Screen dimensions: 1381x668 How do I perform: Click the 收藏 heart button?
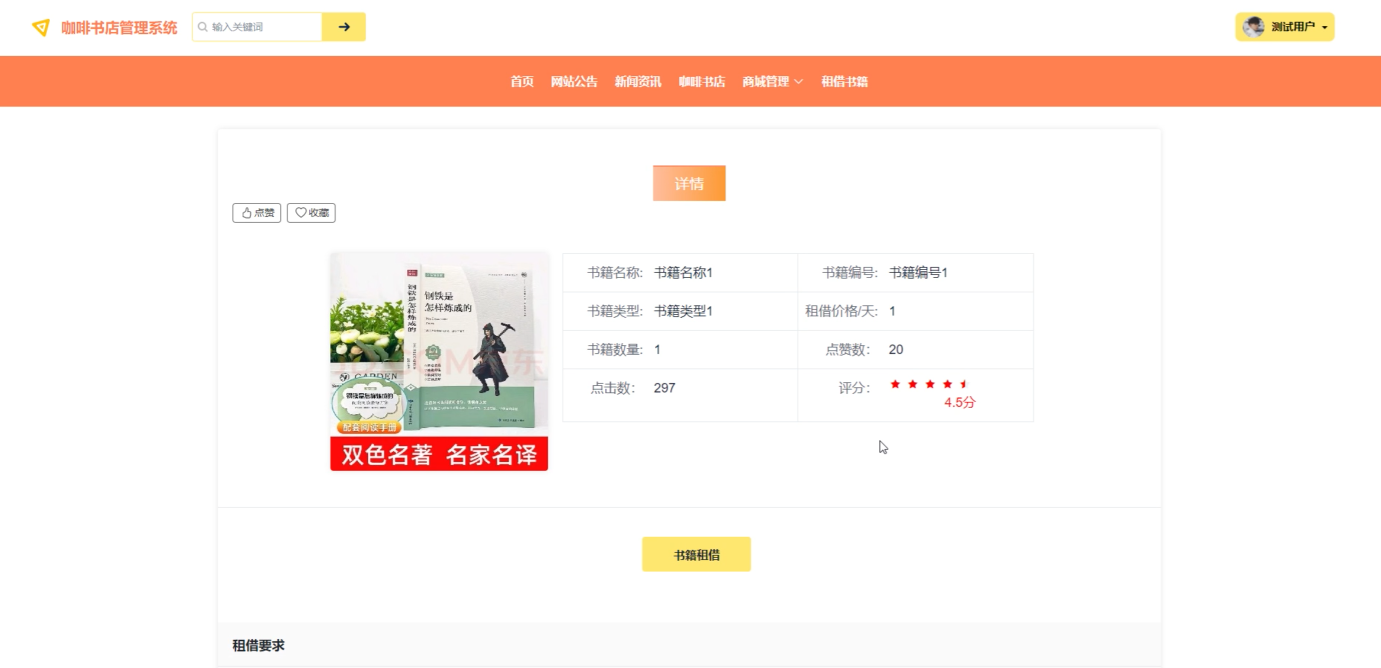point(311,213)
